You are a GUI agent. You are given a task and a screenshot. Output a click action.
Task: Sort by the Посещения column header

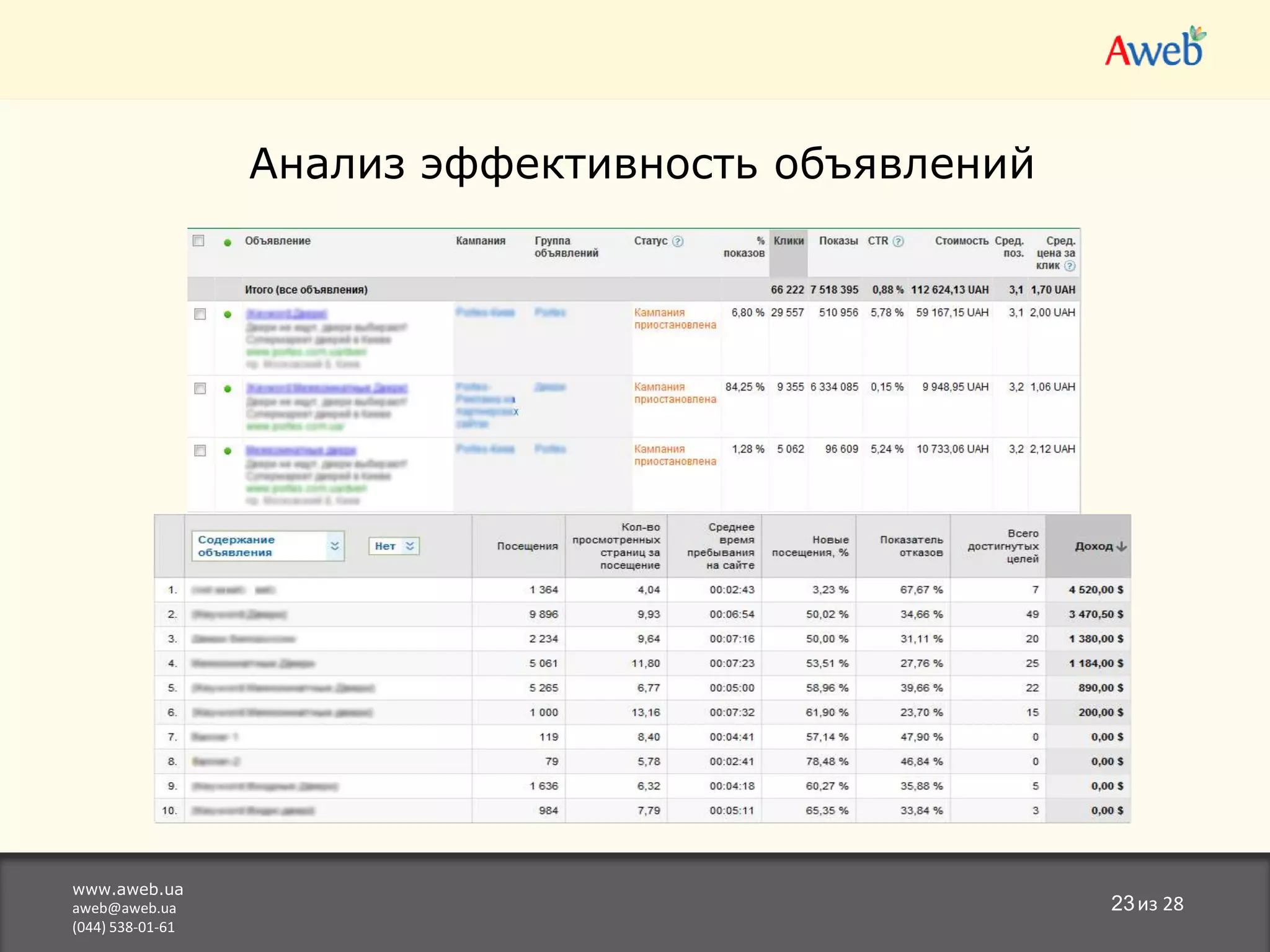[x=527, y=546]
